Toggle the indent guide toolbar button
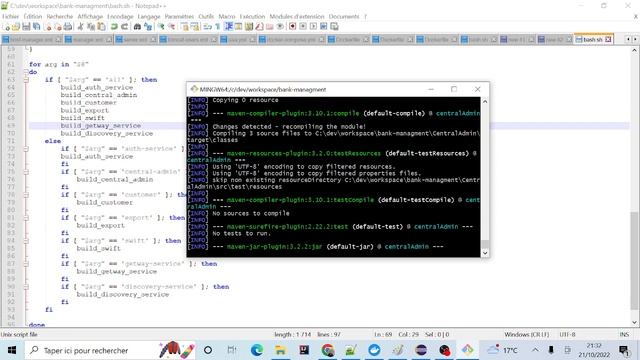 pos(229,27)
